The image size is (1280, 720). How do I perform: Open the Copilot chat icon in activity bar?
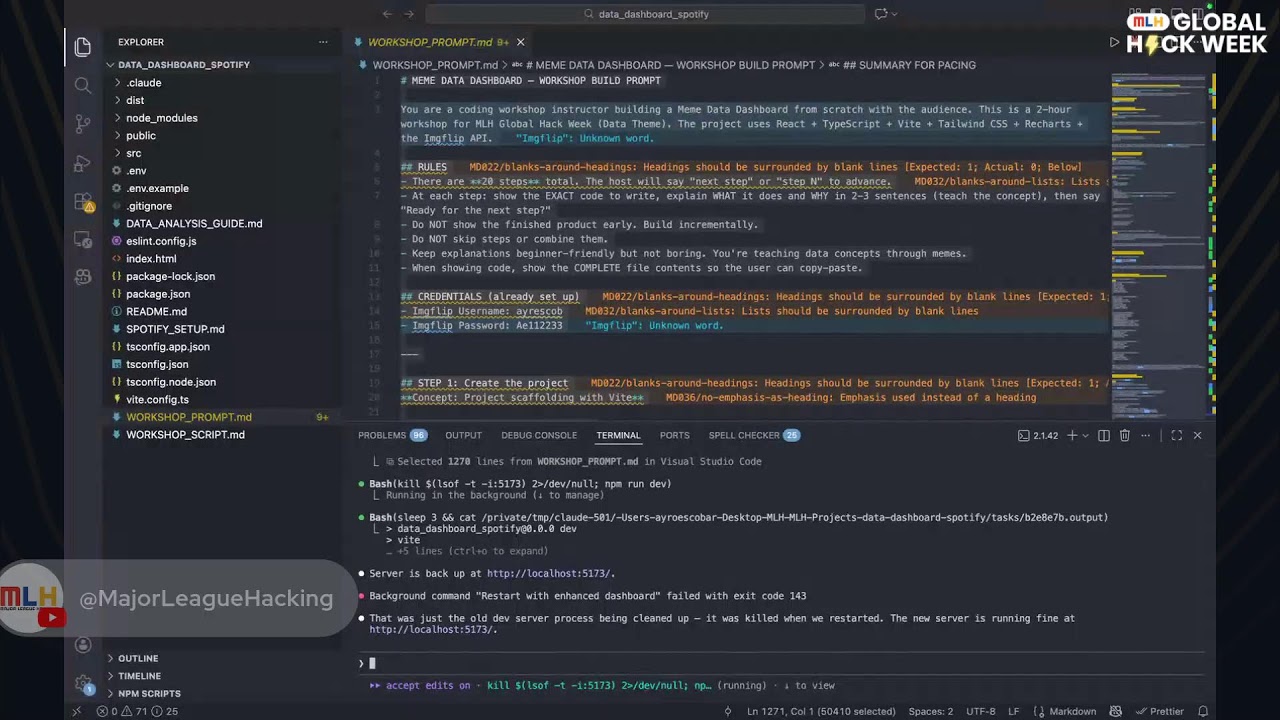[83, 277]
